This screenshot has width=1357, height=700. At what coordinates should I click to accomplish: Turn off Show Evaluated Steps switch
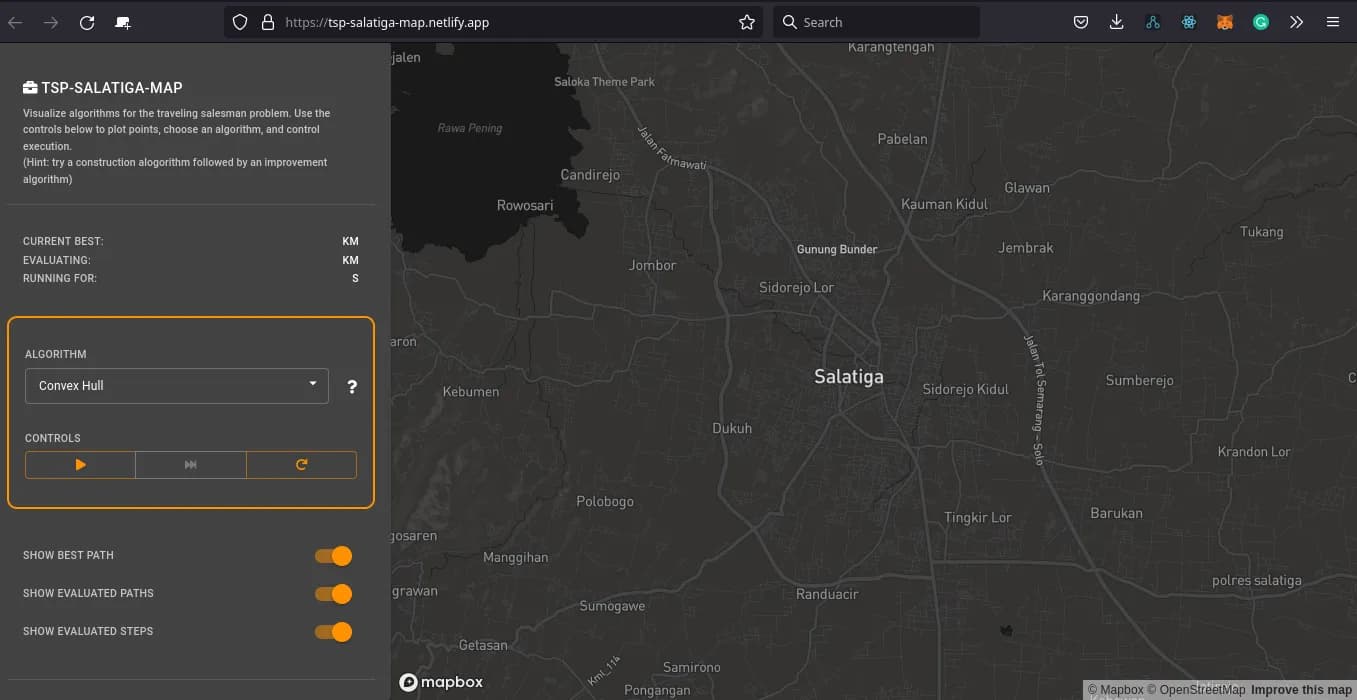click(x=334, y=632)
